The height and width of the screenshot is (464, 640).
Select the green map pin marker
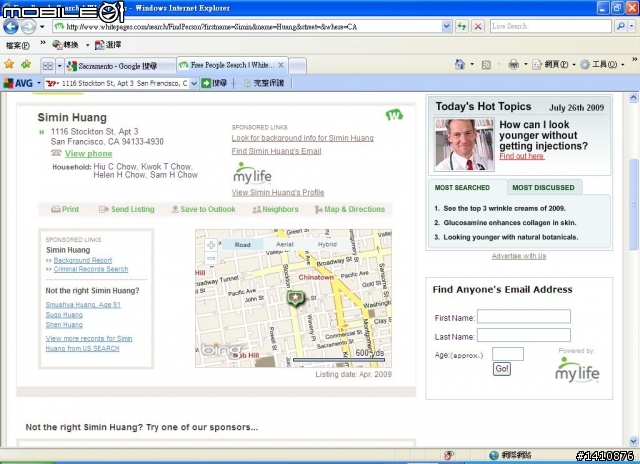tap(296, 298)
